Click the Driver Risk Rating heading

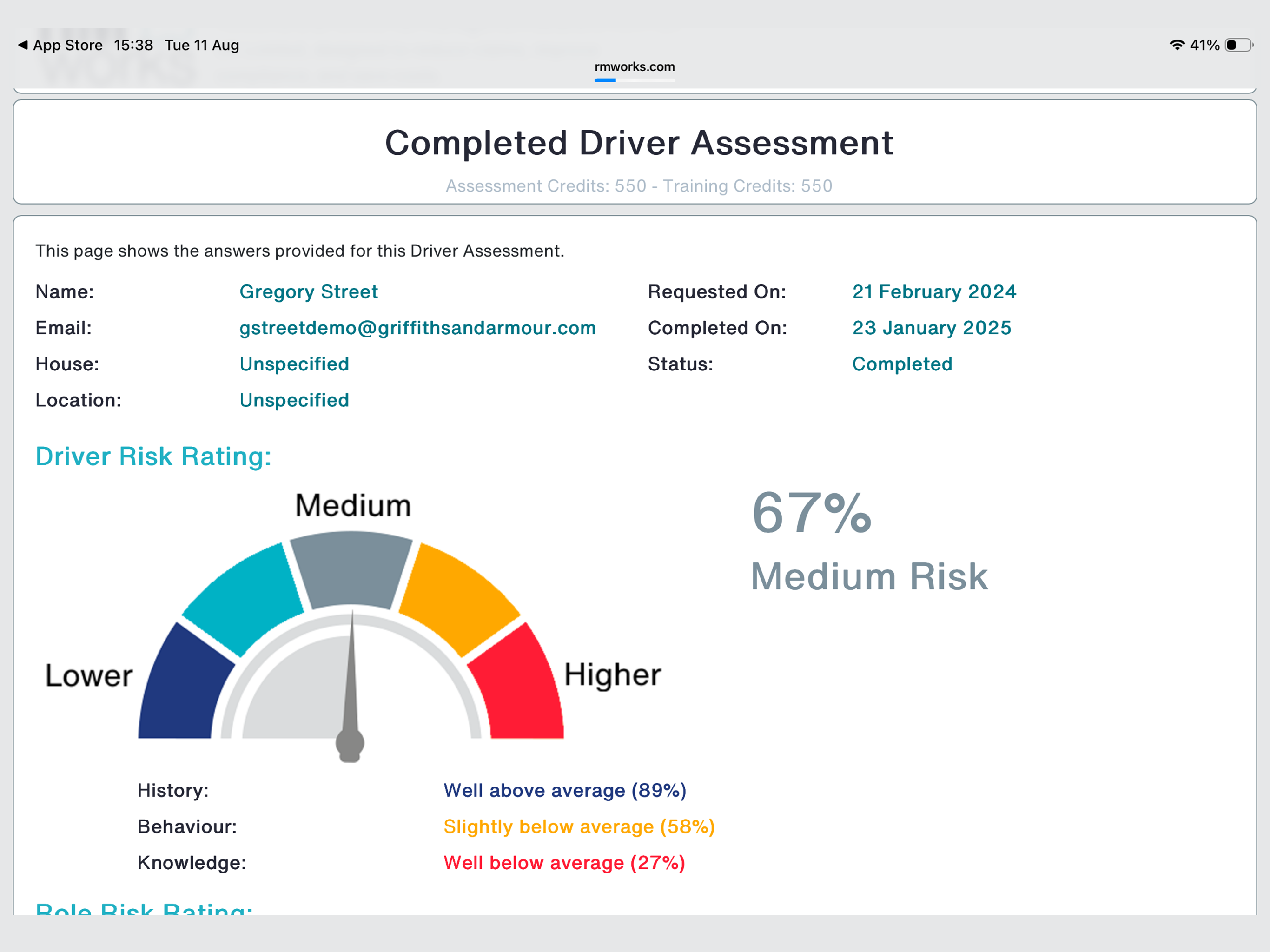click(153, 456)
